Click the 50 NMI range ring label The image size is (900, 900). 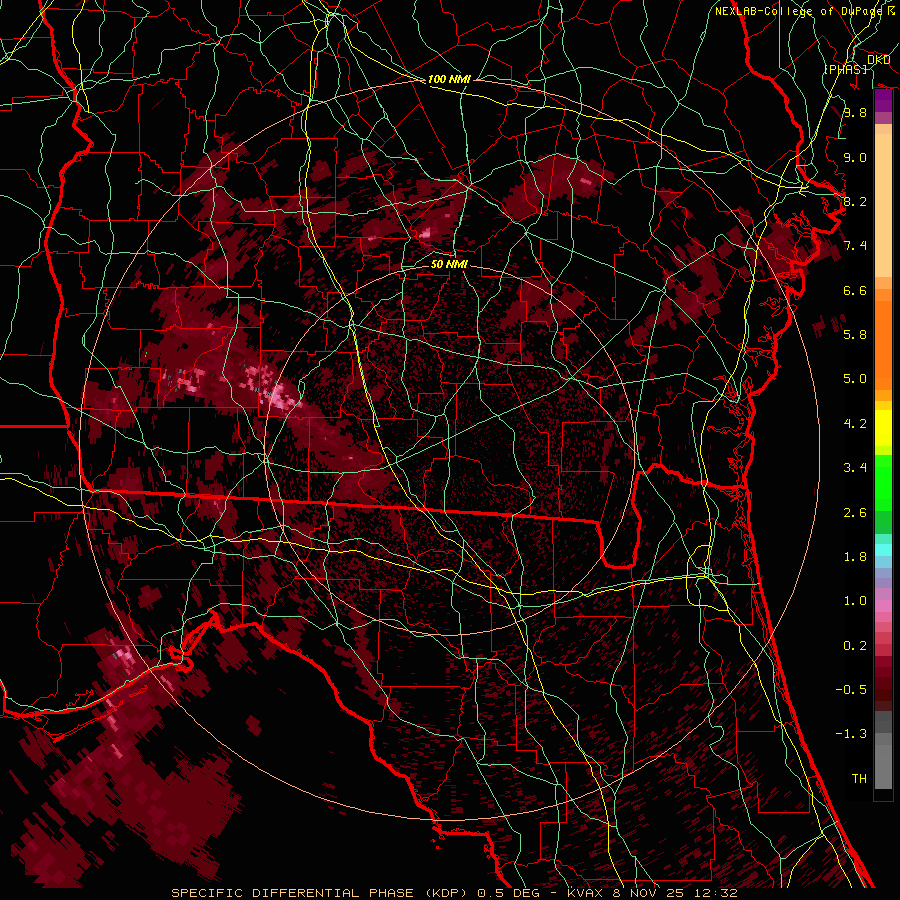pyautogui.click(x=449, y=264)
